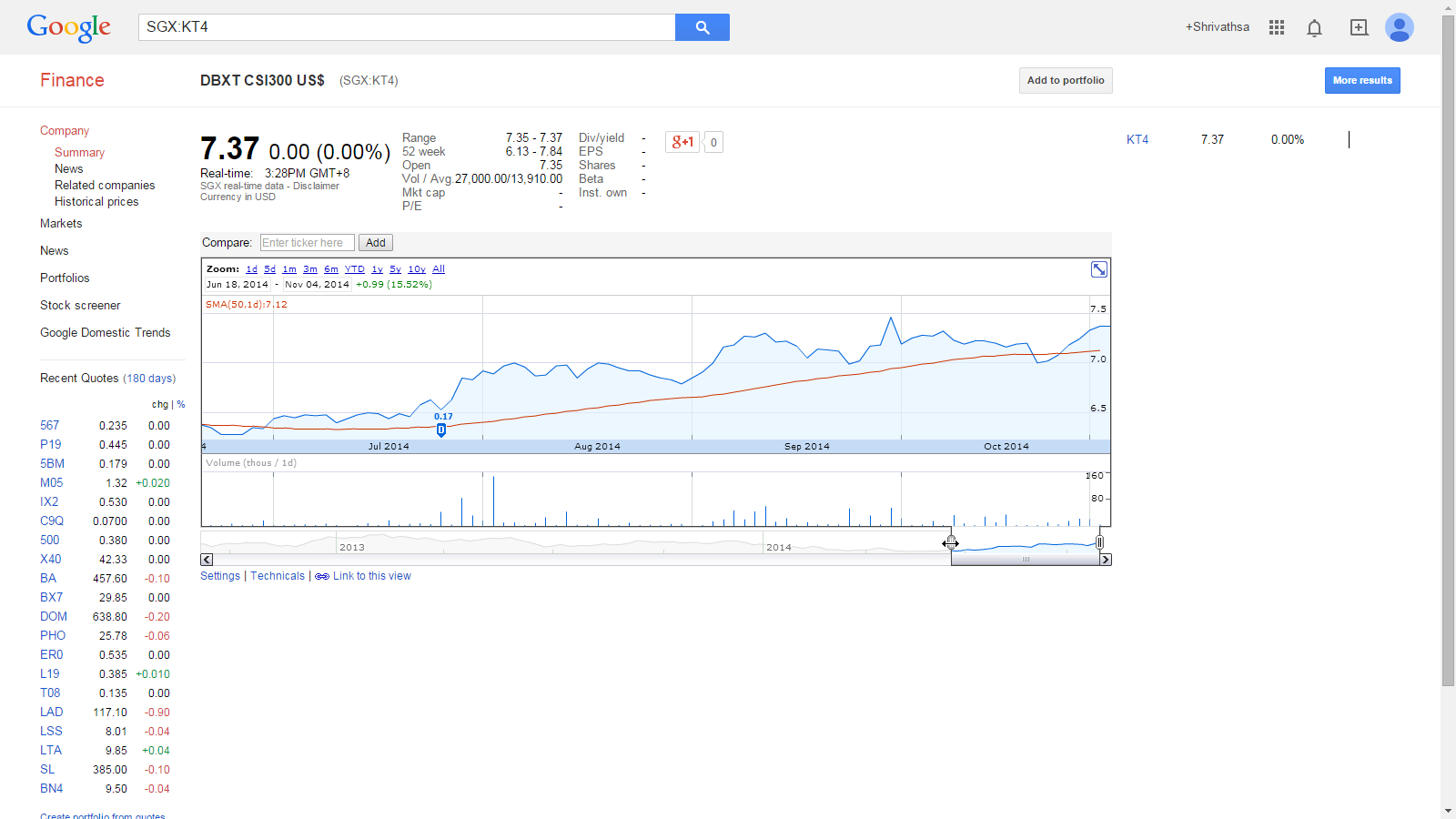This screenshot has width=1456, height=819.
Task: Set chart zoom to 3m
Action: tap(310, 269)
